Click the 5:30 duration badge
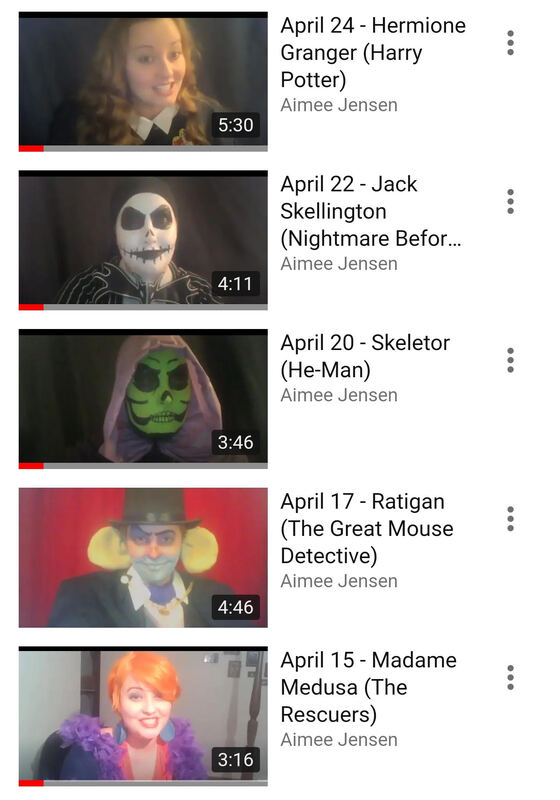 click(x=236, y=125)
